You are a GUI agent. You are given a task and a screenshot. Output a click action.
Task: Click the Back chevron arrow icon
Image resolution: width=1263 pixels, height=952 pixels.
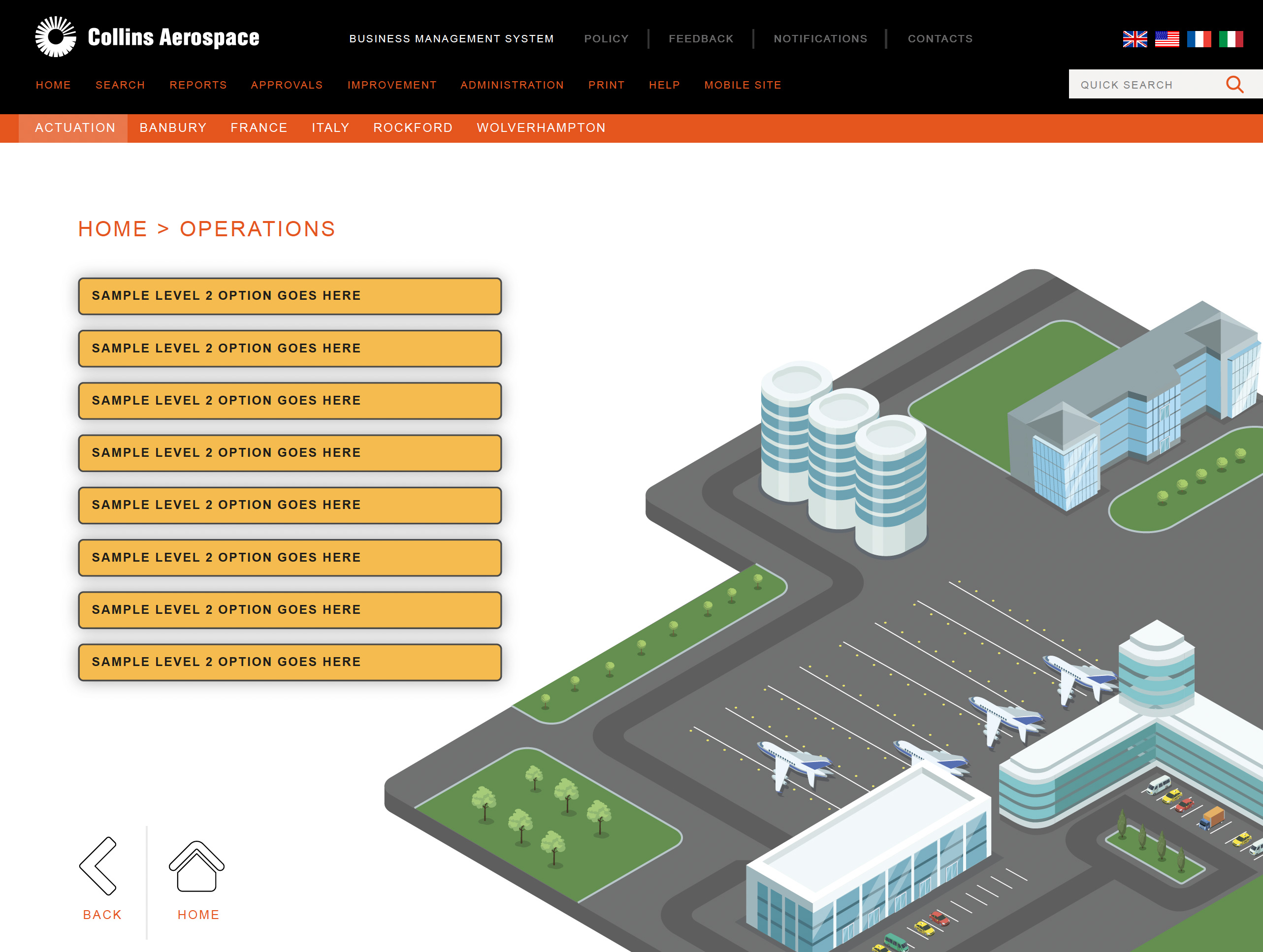click(98, 865)
